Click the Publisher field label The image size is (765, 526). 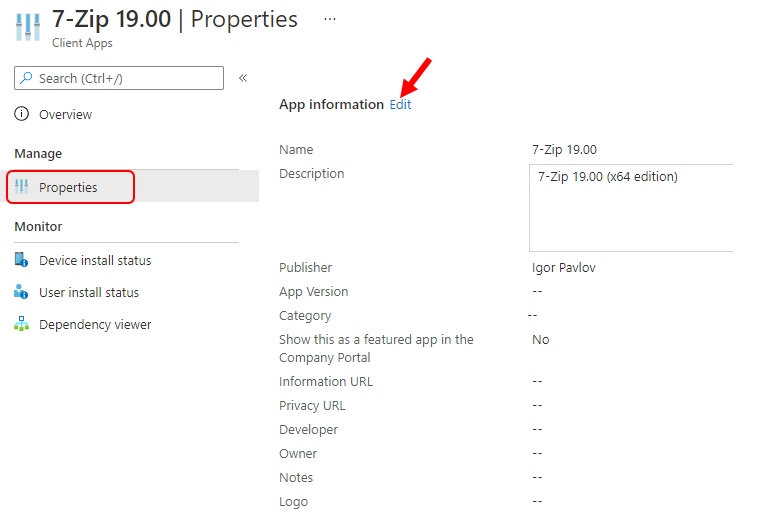pyautogui.click(x=305, y=268)
